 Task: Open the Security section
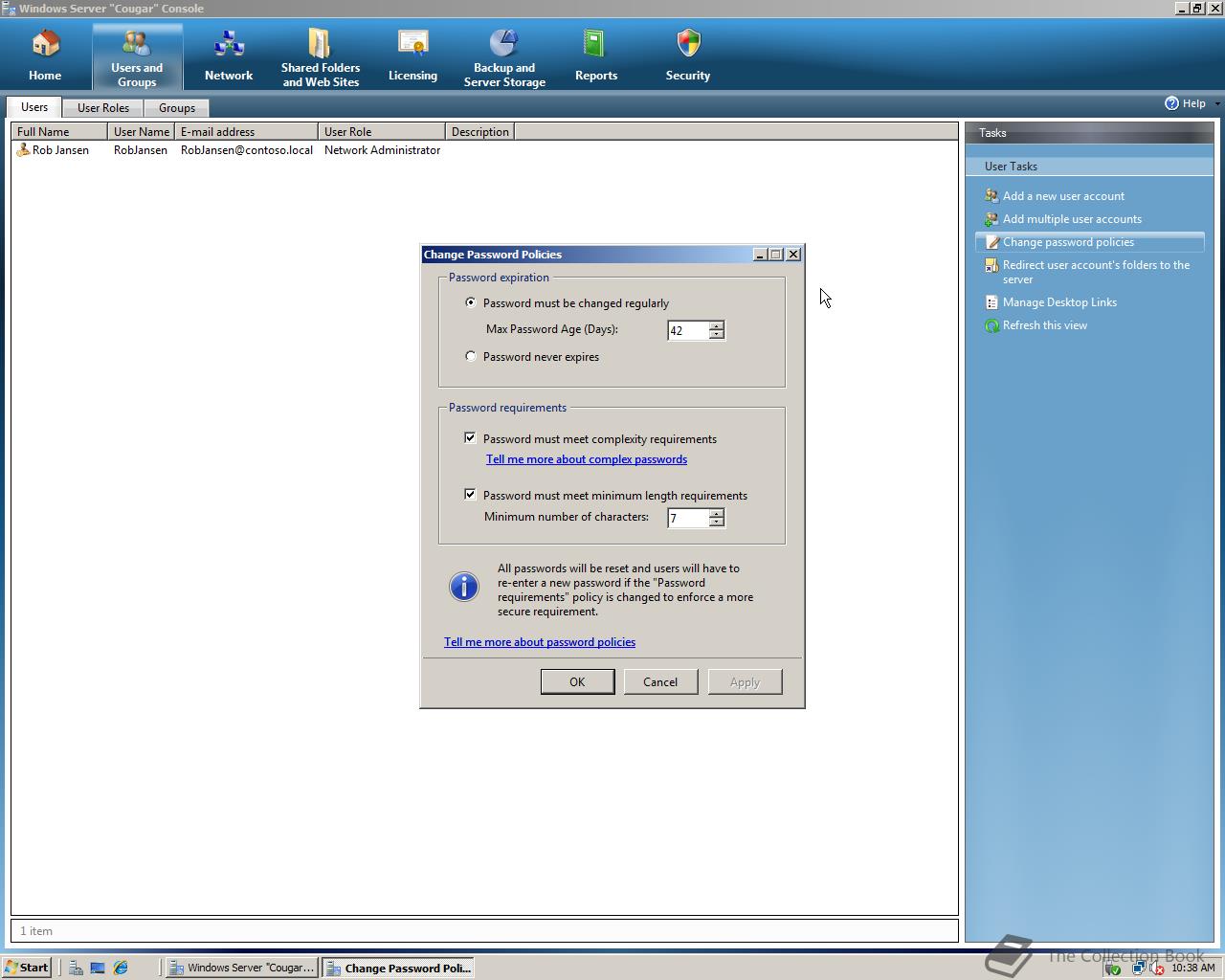[x=688, y=56]
